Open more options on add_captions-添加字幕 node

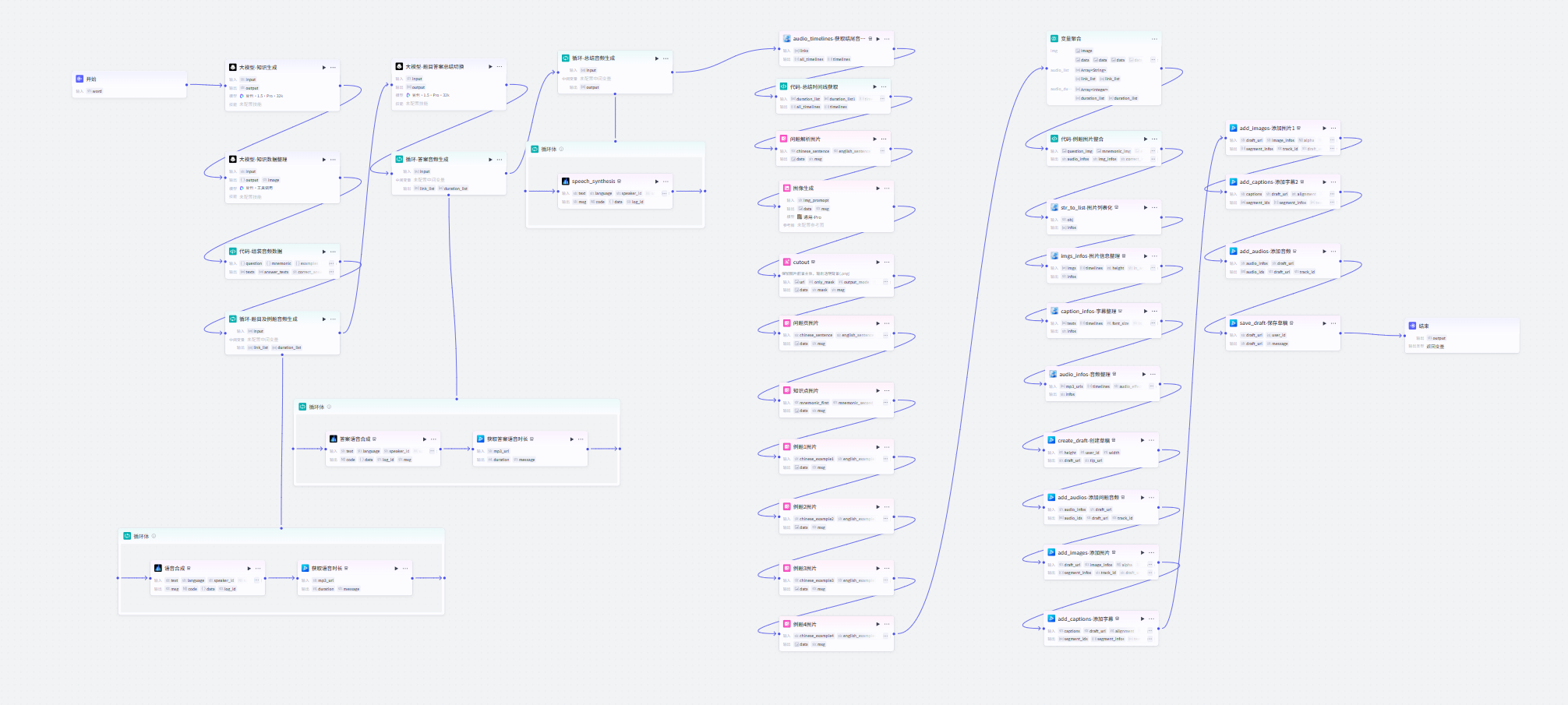point(1151,619)
